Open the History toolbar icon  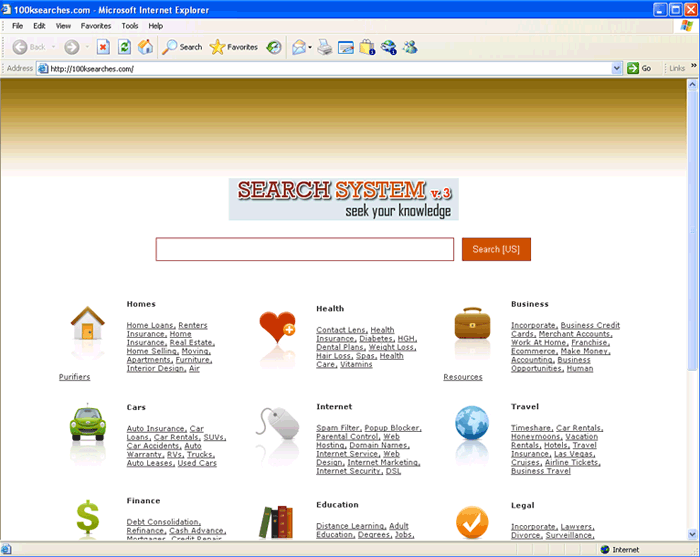click(x=273, y=47)
